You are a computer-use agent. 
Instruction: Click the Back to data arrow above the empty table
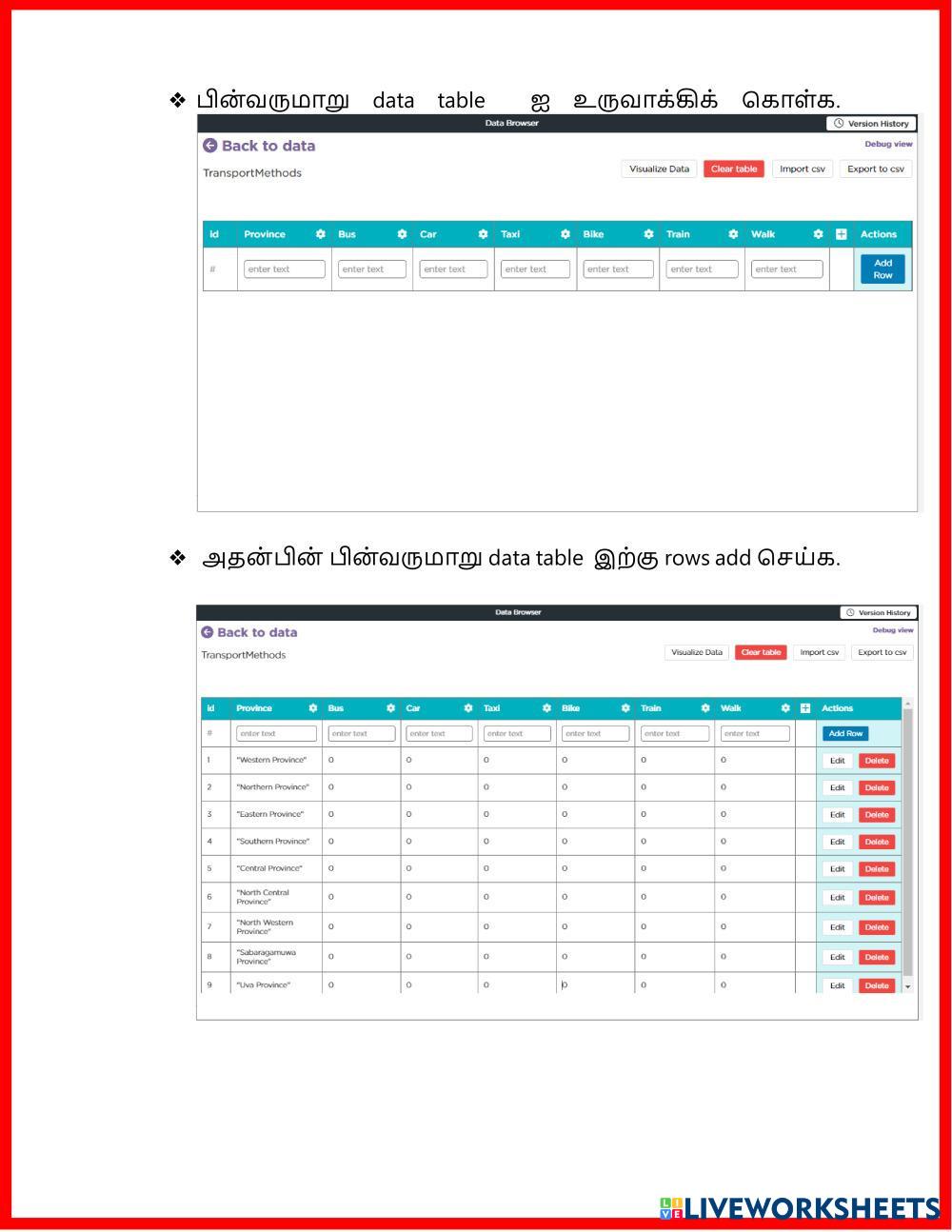(x=210, y=146)
